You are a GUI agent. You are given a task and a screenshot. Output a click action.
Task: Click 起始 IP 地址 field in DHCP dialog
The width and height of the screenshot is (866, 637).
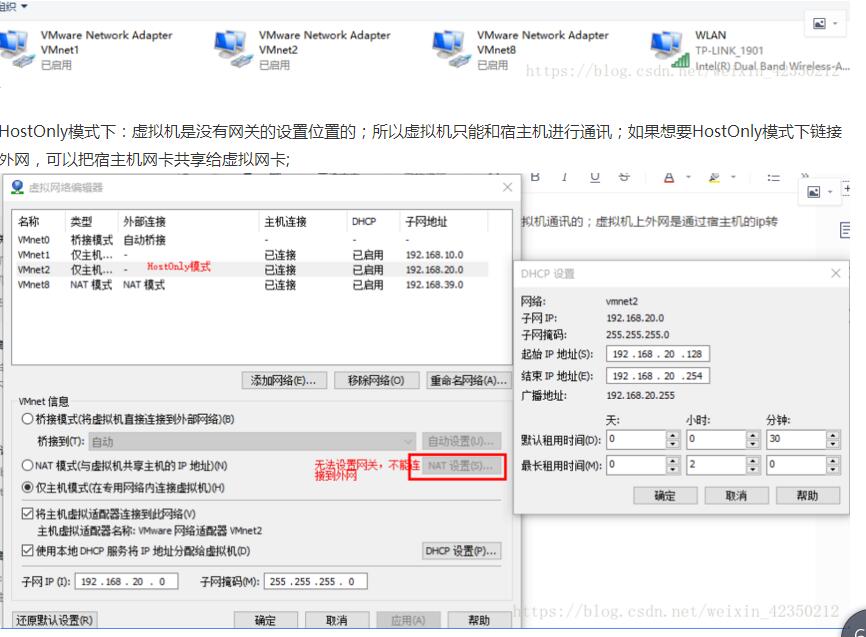[658, 354]
